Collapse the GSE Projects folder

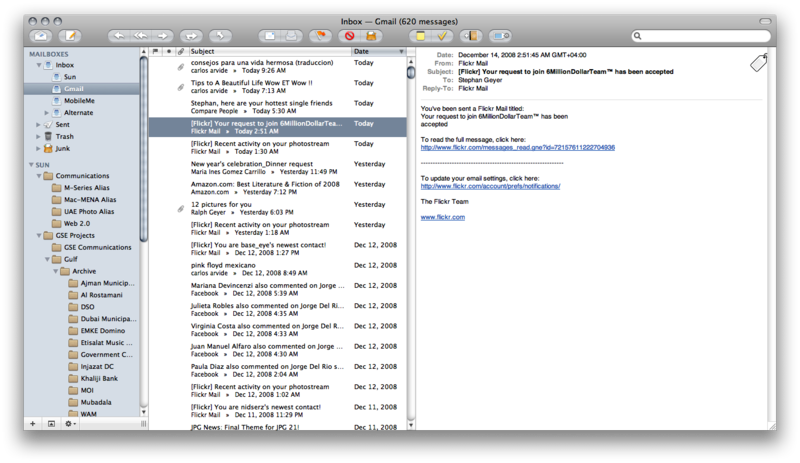coord(39,235)
